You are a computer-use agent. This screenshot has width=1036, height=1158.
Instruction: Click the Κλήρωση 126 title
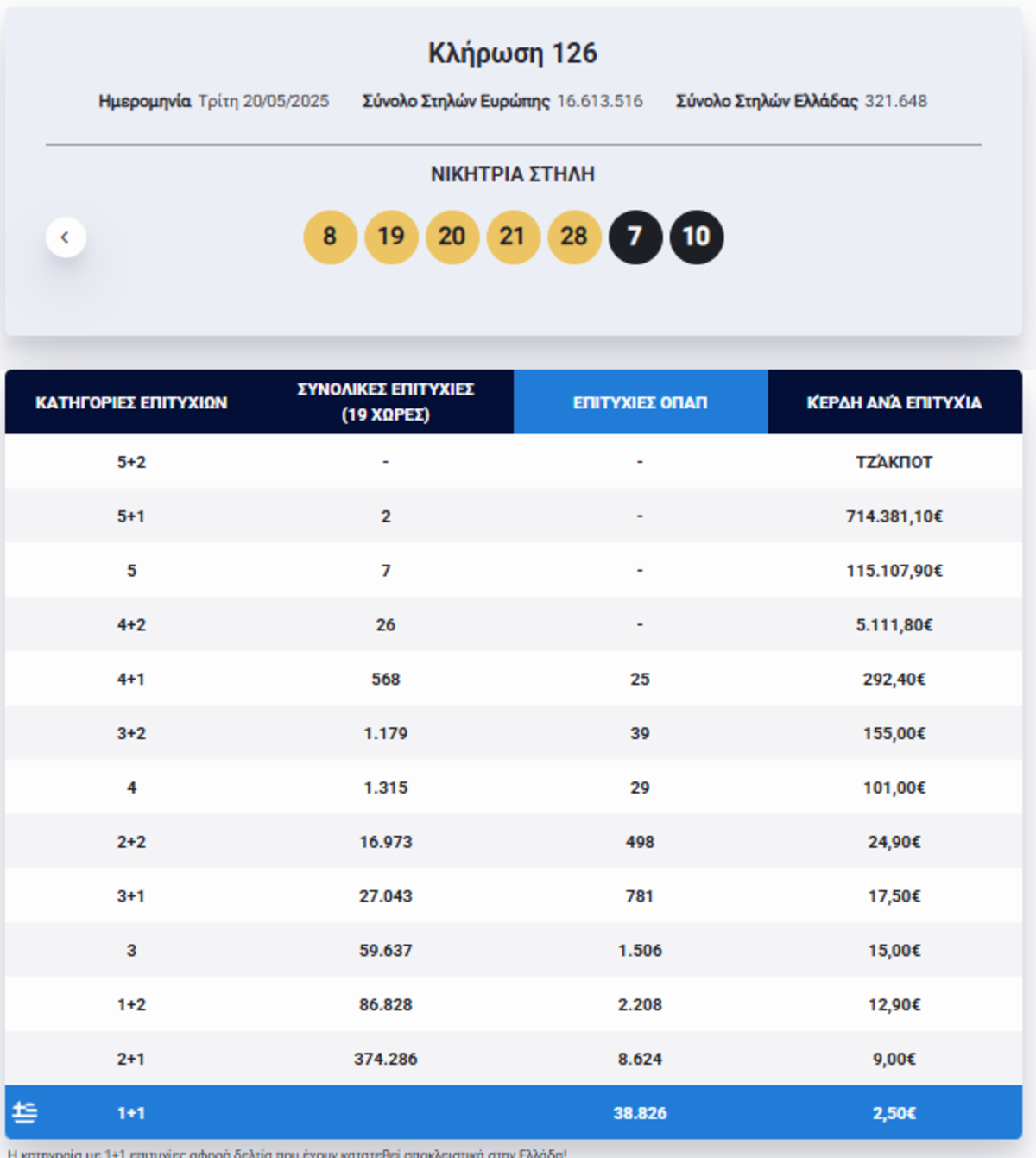click(513, 54)
